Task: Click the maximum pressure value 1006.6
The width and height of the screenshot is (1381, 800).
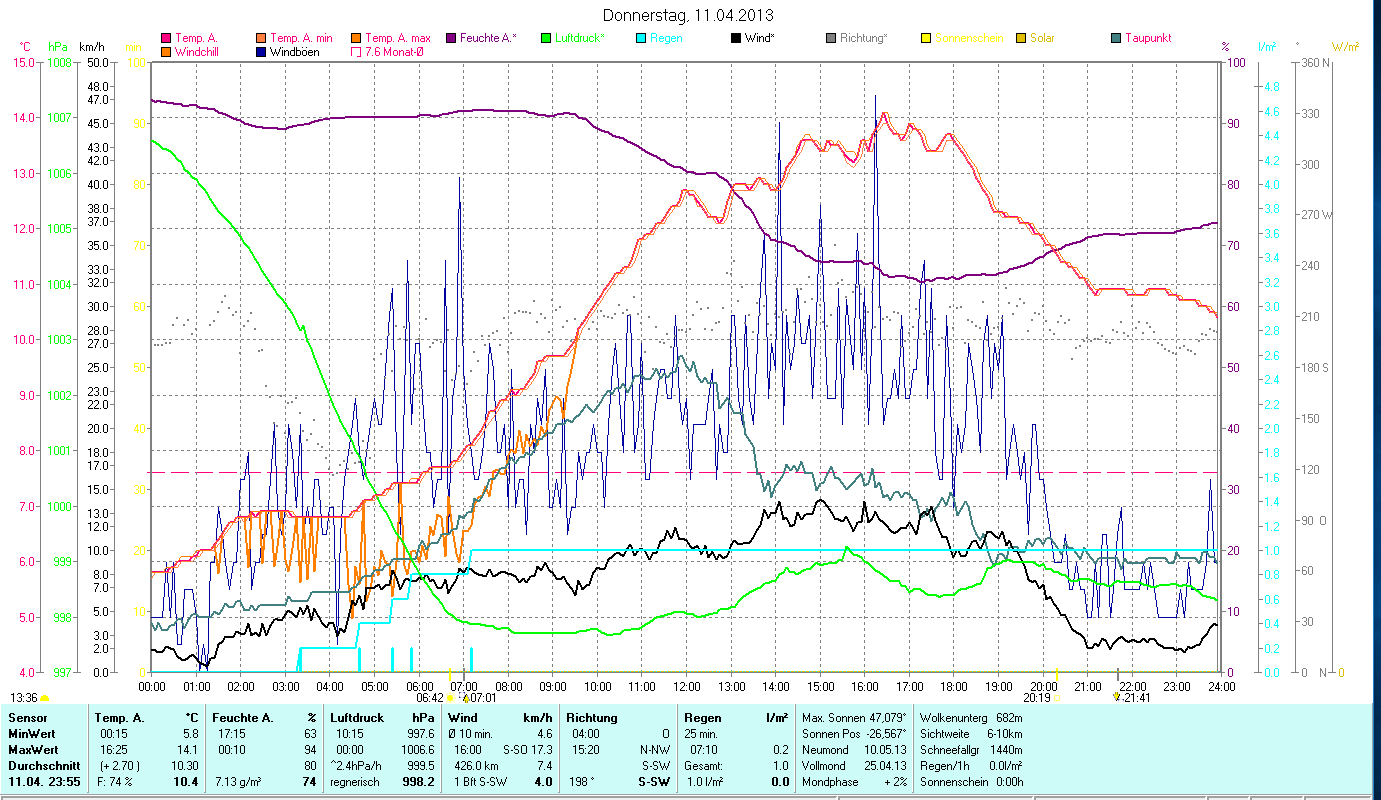Action: (x=418, y=749)
